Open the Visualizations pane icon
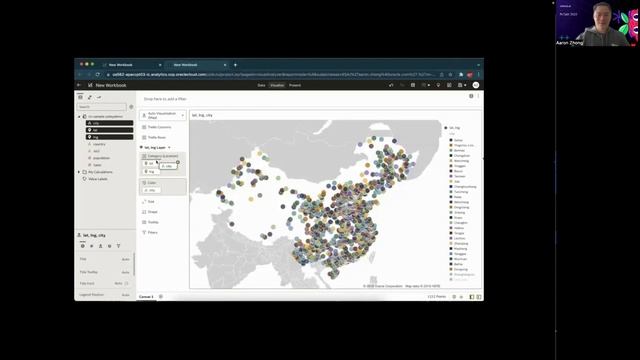Screen dimensions: 640x360 pyautogui.click(x=90, y=97)
